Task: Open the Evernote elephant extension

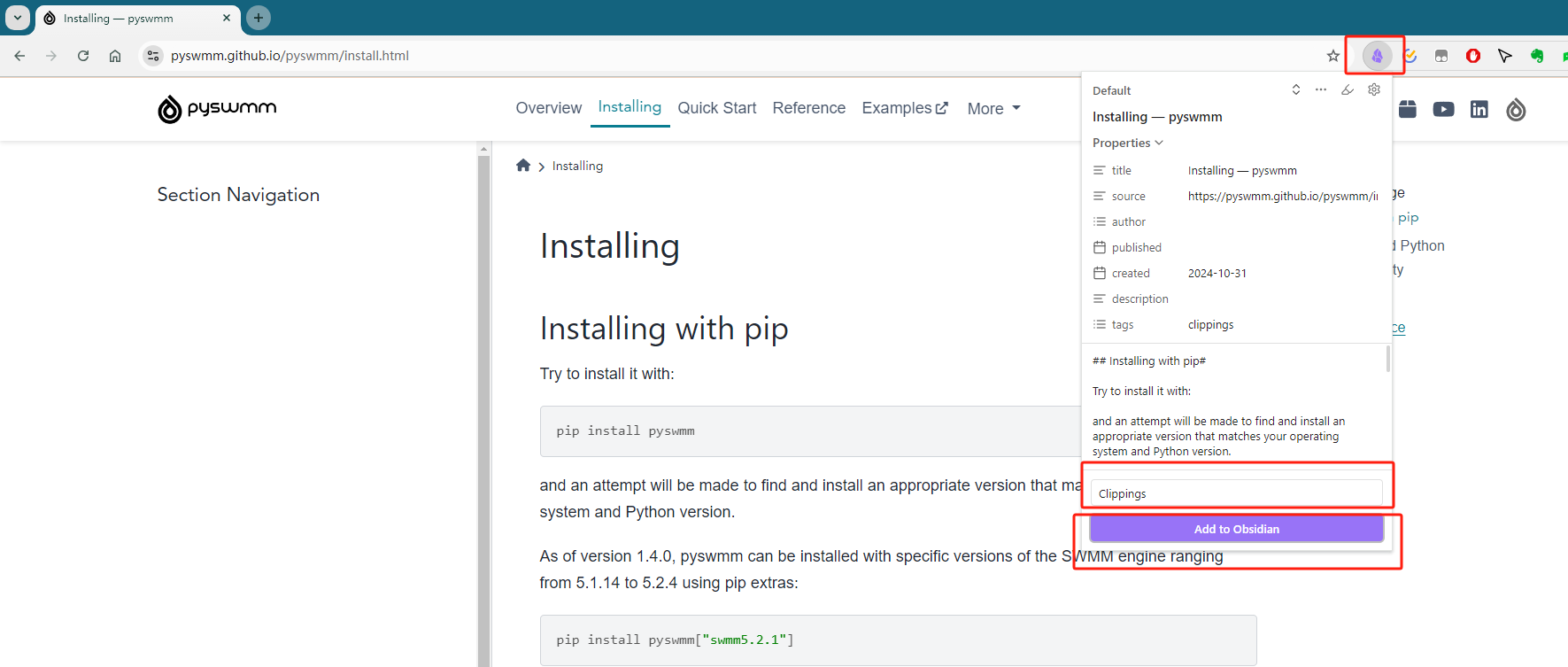Action: 1537,56
